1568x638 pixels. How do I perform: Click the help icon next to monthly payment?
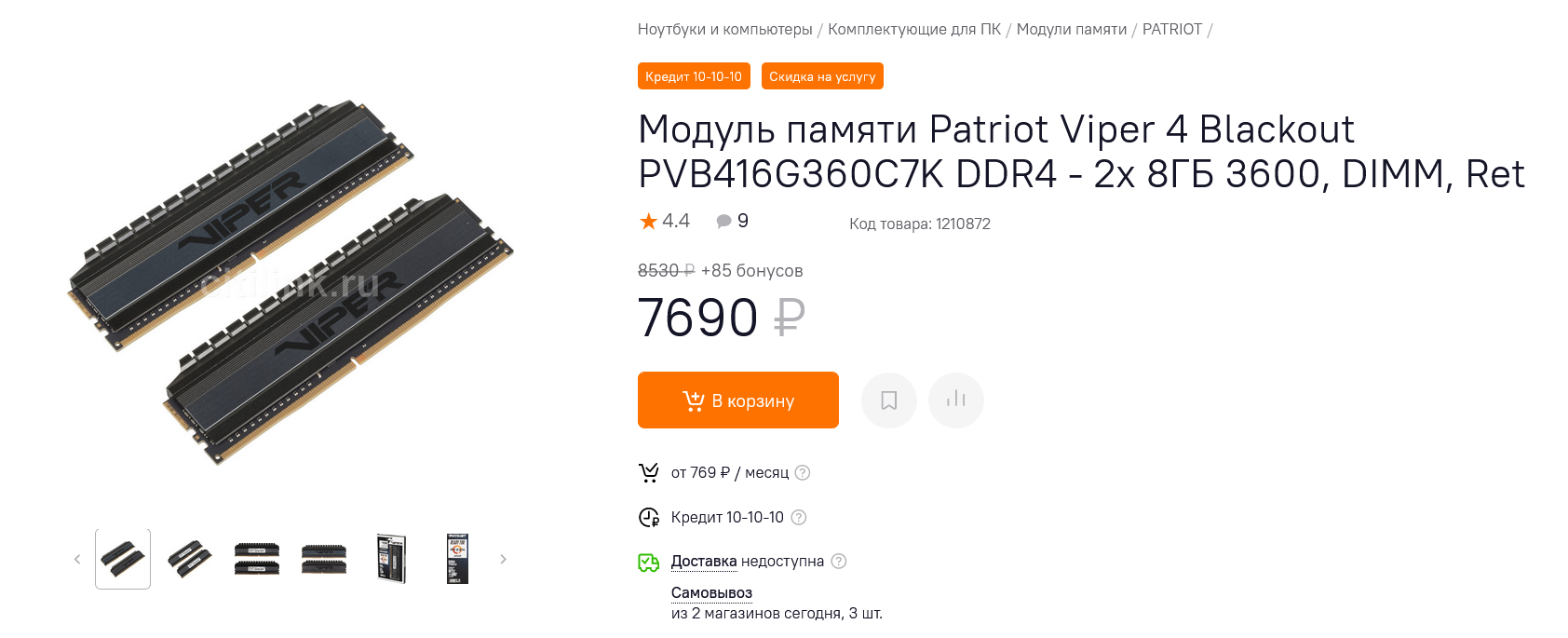click(803, 472)
